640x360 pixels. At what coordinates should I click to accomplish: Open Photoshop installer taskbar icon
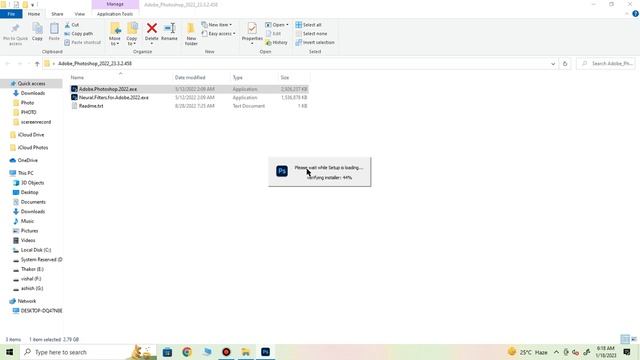pos(265,352)
